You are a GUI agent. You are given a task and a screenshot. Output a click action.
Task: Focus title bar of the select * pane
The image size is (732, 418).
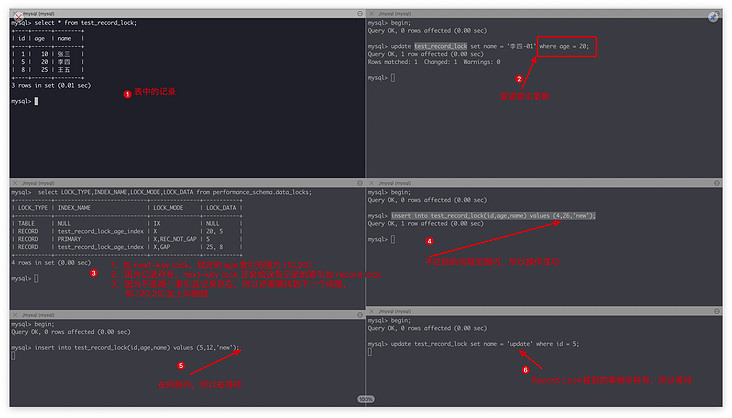[x=187, y=14]
